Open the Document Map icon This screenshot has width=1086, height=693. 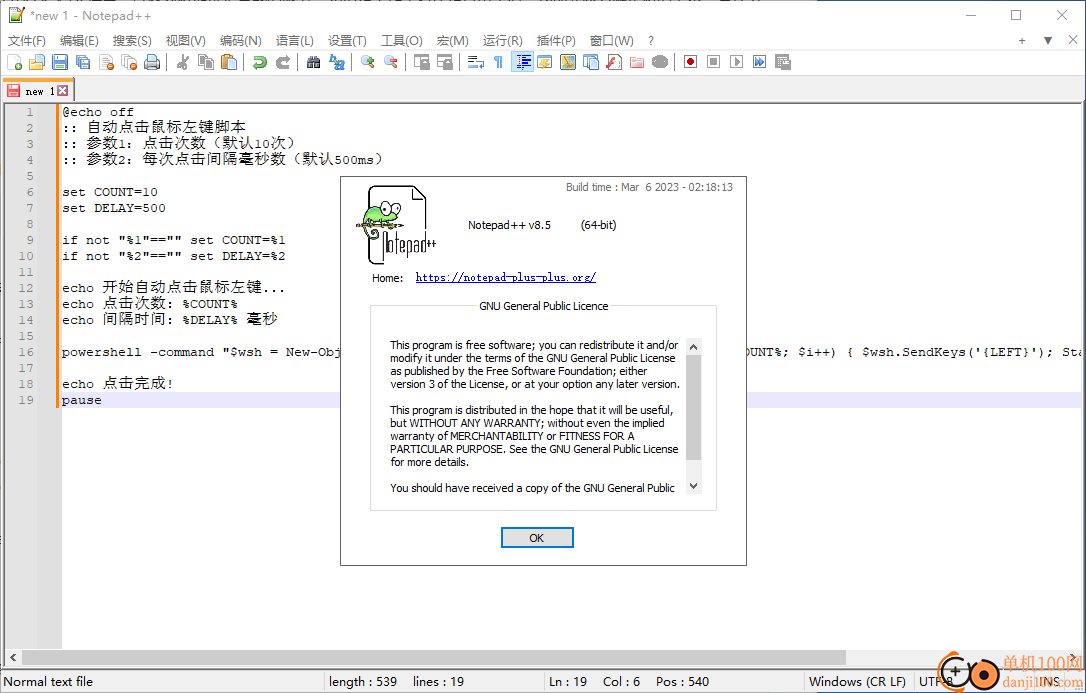pyautogui.click(x=568, y=62)
